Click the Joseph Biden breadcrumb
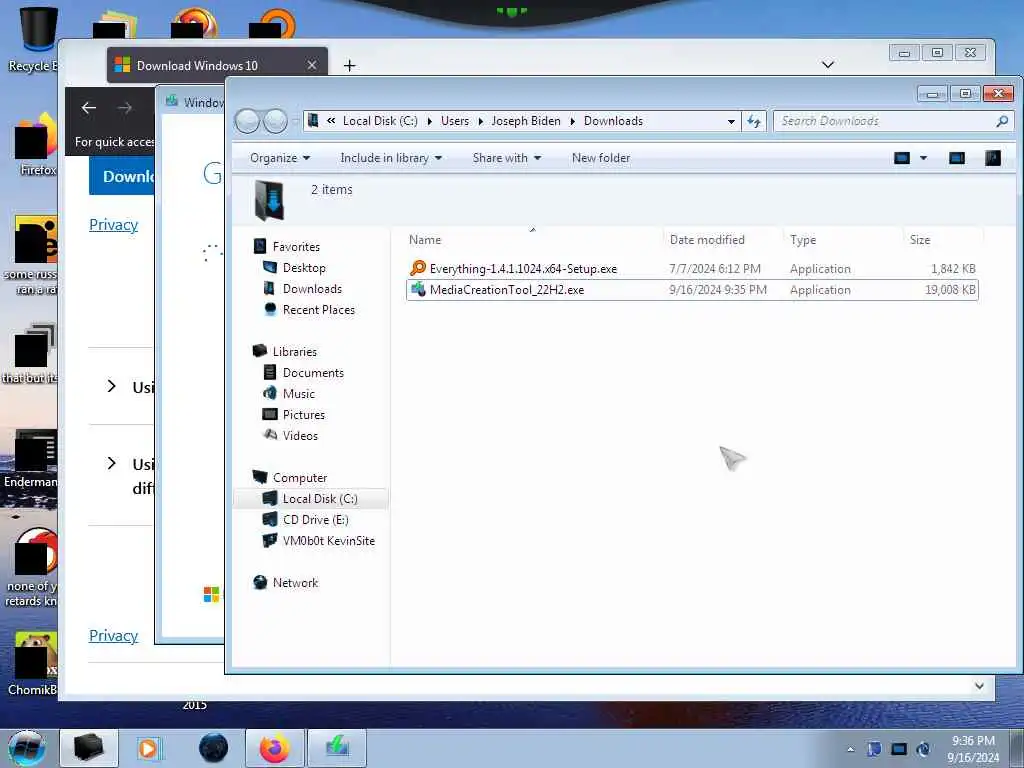Viewport: 1024px width, 768px height. (x=526, y=121)
